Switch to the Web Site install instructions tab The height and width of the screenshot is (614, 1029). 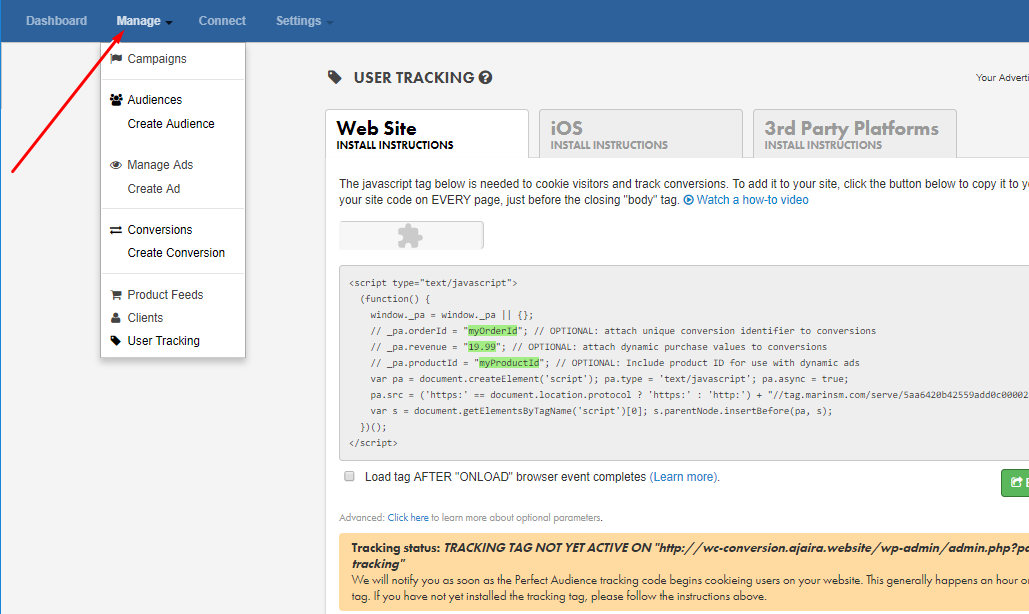point(427,134)
